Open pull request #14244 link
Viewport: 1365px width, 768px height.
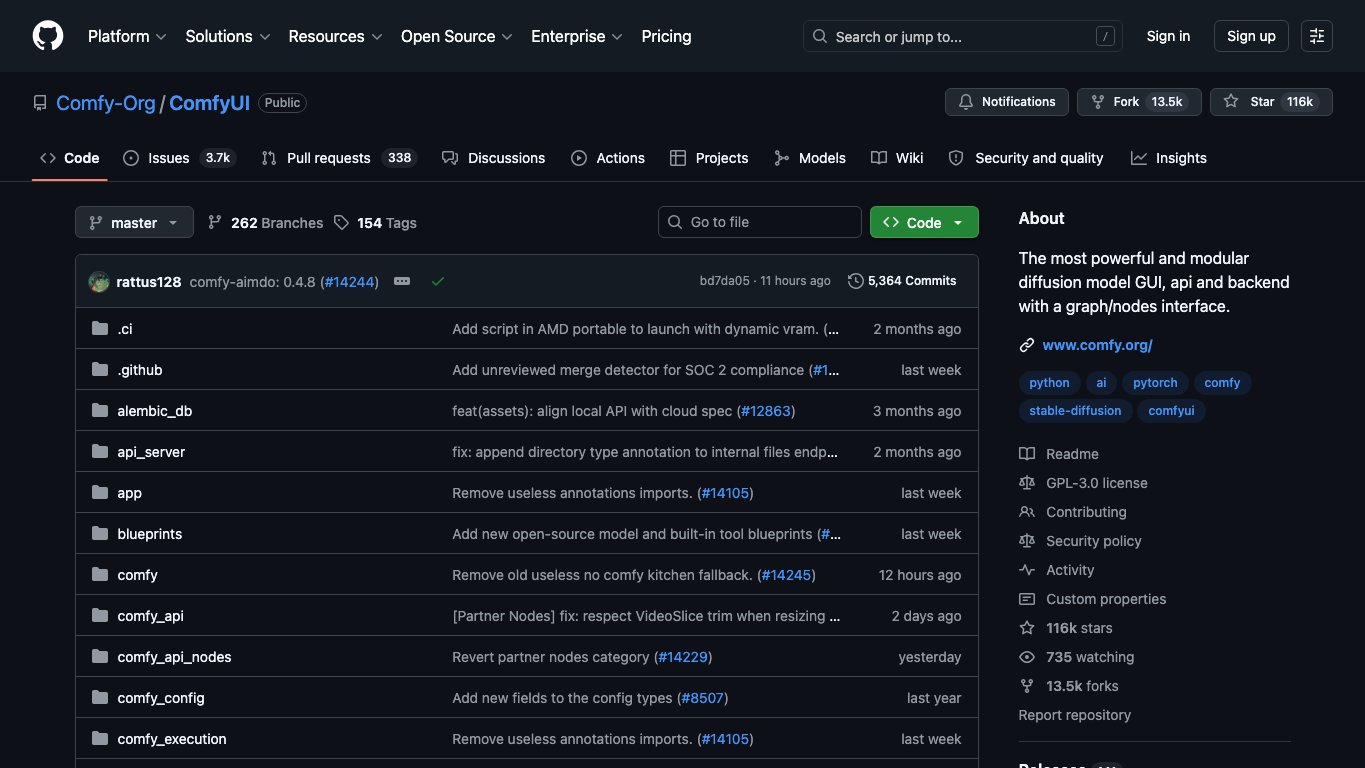click(349, 282)
